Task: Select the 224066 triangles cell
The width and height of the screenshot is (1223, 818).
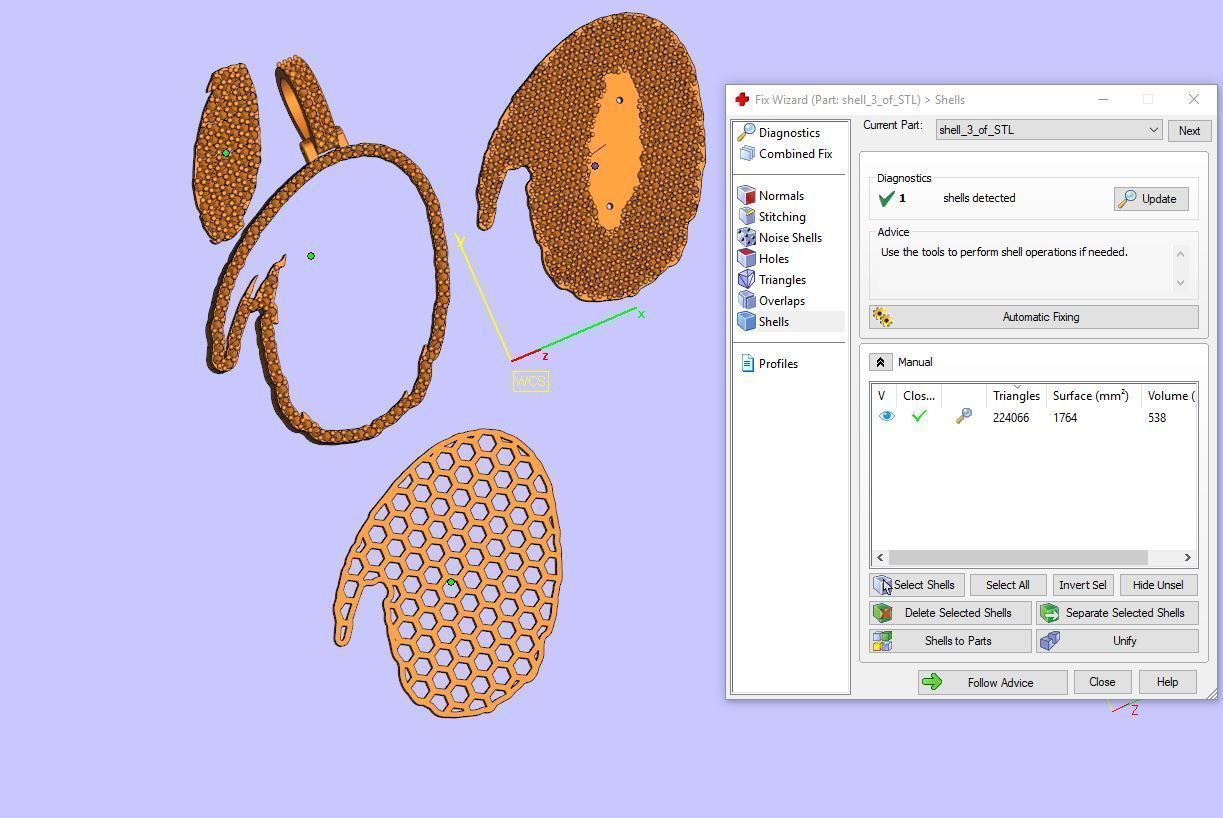Action: [x=1011, y=418]
